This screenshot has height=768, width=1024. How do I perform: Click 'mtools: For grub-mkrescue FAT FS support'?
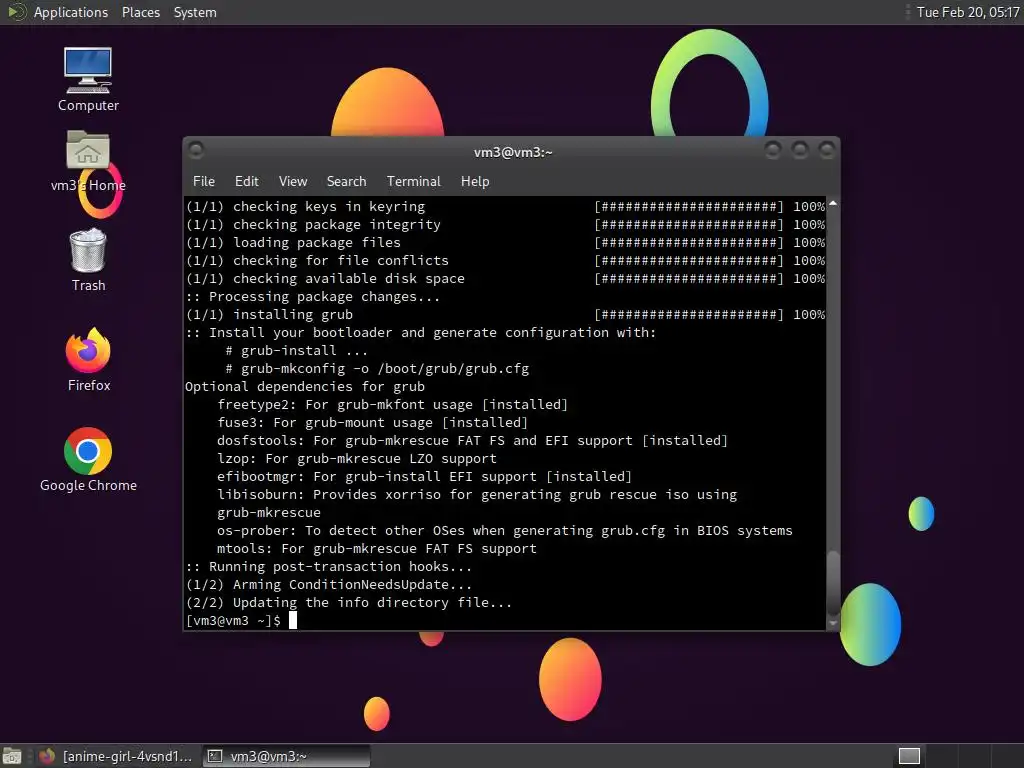pos(377,549)
